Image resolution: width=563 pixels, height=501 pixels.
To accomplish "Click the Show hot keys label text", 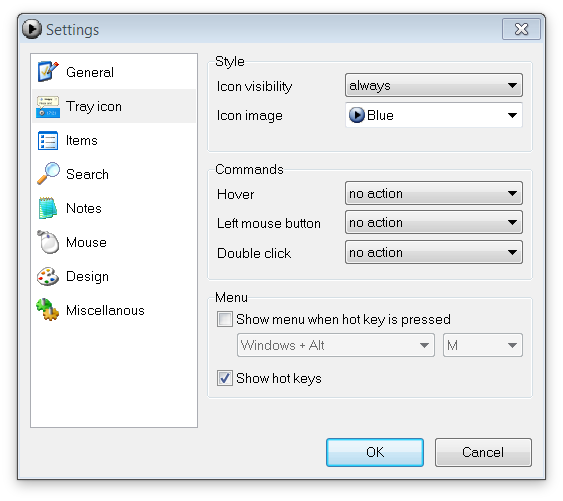I will click(279, 379).
